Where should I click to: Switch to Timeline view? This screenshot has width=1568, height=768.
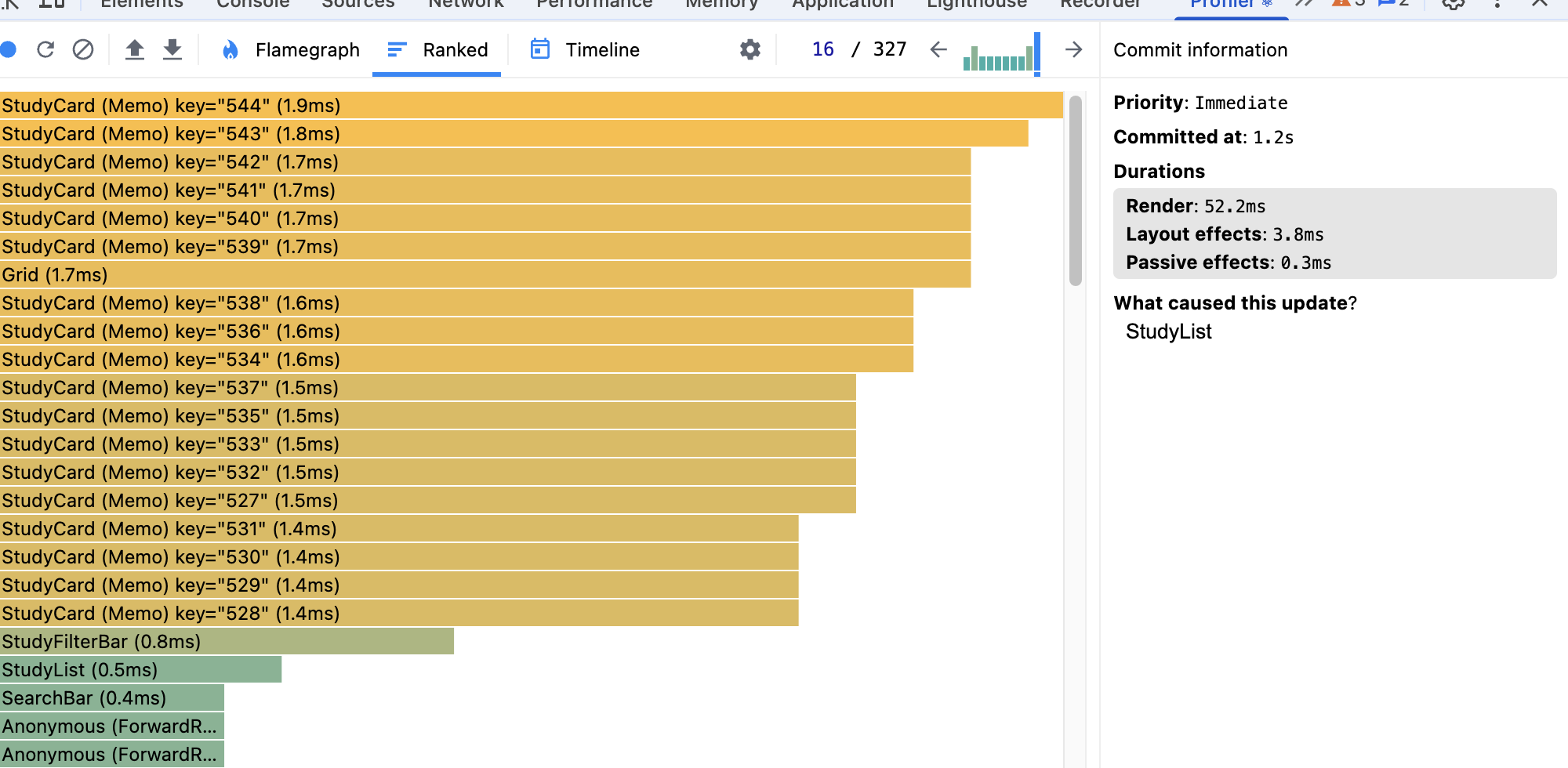point(586,50)
